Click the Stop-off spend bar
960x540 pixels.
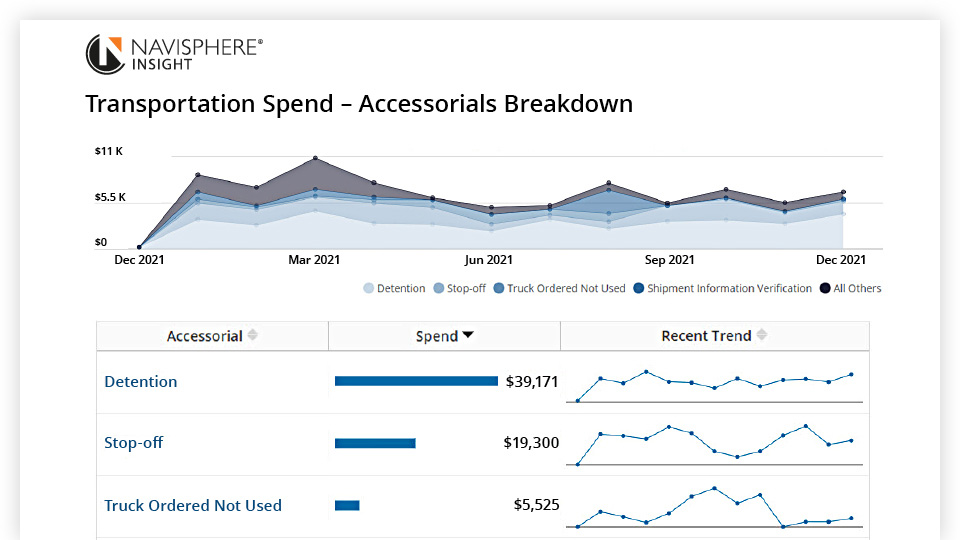click(375, 443)
